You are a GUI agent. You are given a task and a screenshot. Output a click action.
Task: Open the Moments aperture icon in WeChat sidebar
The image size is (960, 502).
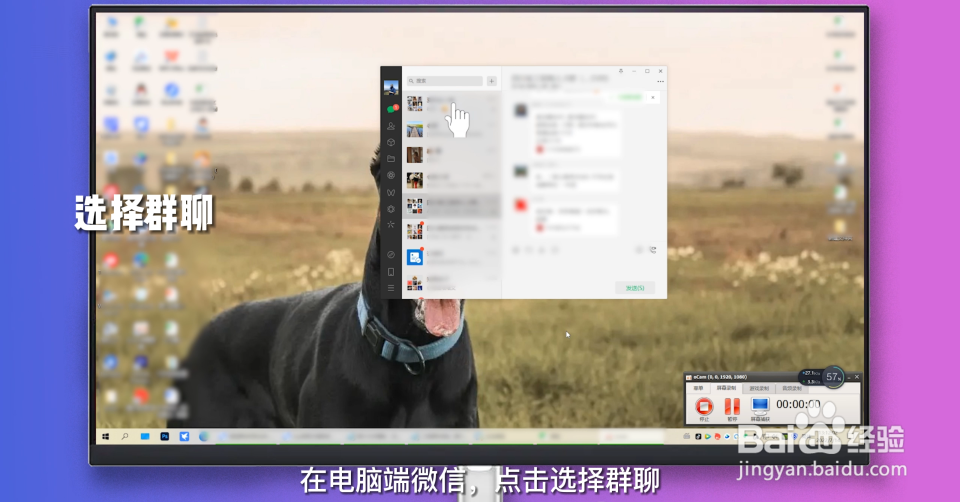pyautogui.click(x=391, y=176)
